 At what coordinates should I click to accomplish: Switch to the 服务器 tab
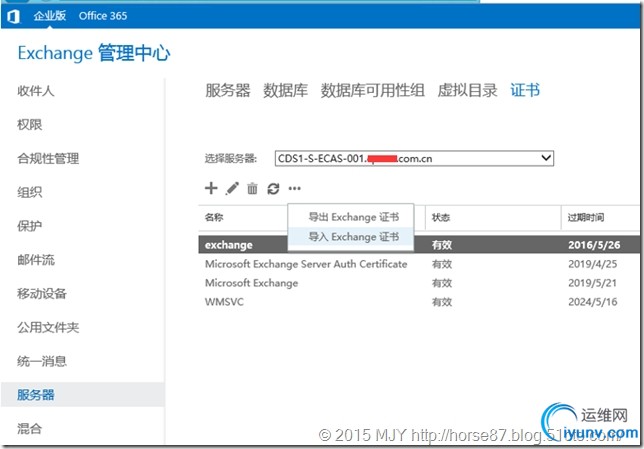pyautogui.click(x=228, y=90)
